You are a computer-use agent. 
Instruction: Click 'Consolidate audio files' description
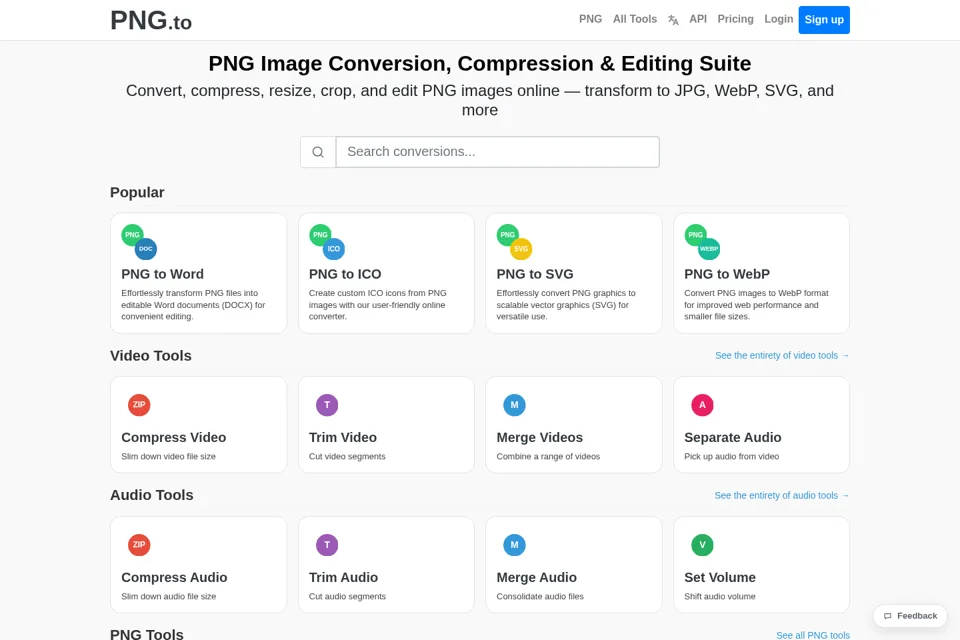point(540,597)
